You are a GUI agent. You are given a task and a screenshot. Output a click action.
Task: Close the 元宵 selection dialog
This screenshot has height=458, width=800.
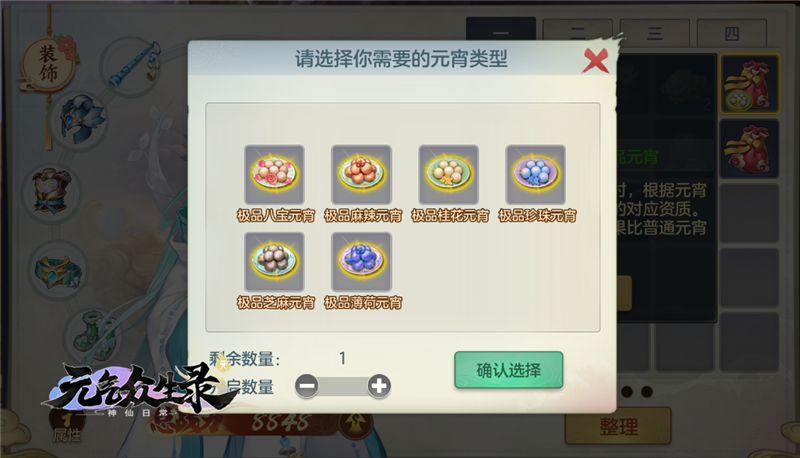pos(596,61)
